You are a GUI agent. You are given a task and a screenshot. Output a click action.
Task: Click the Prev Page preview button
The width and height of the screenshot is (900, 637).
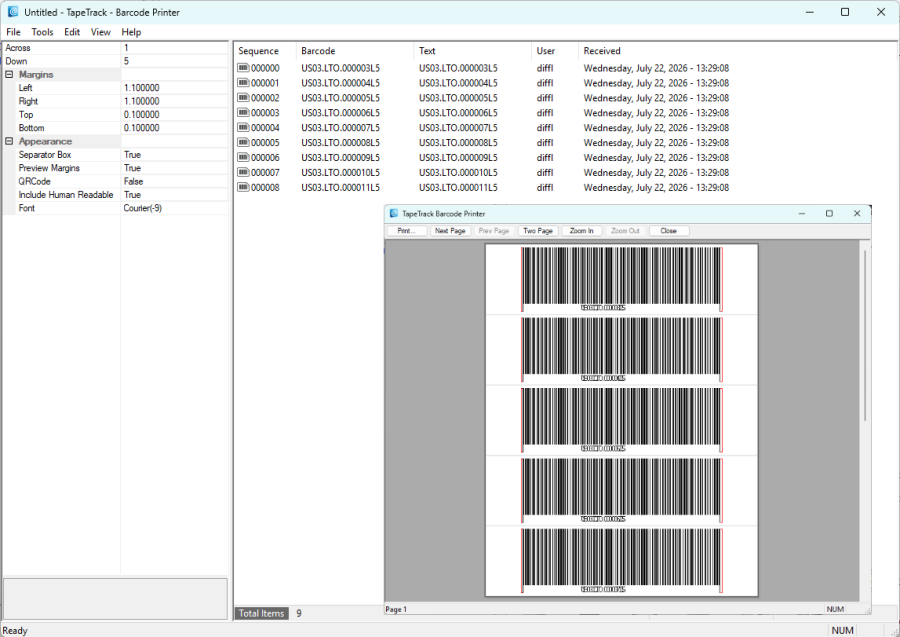pos(494,231)
